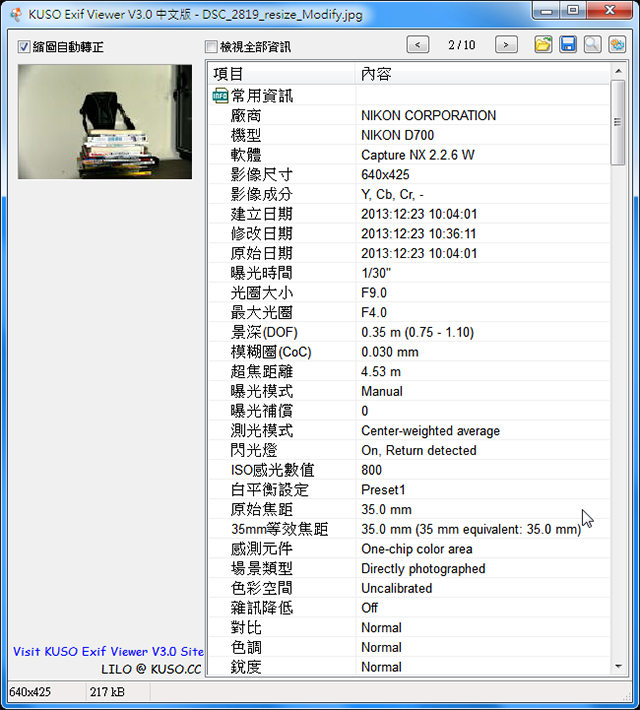Select the 色調 row

(409, 647)
